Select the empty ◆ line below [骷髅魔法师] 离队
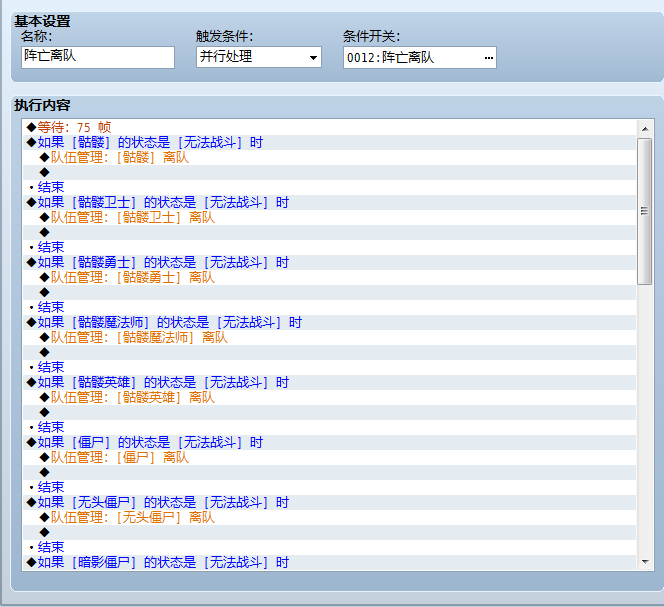Image resolution: width=664 pixels, height=607 pixels. 329,352
